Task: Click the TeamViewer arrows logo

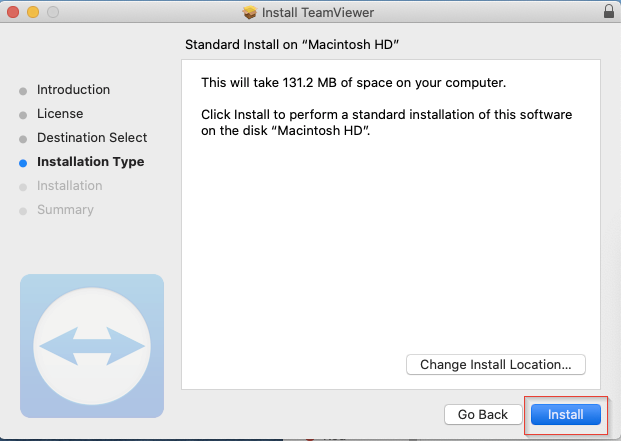Action: (91, 346)
